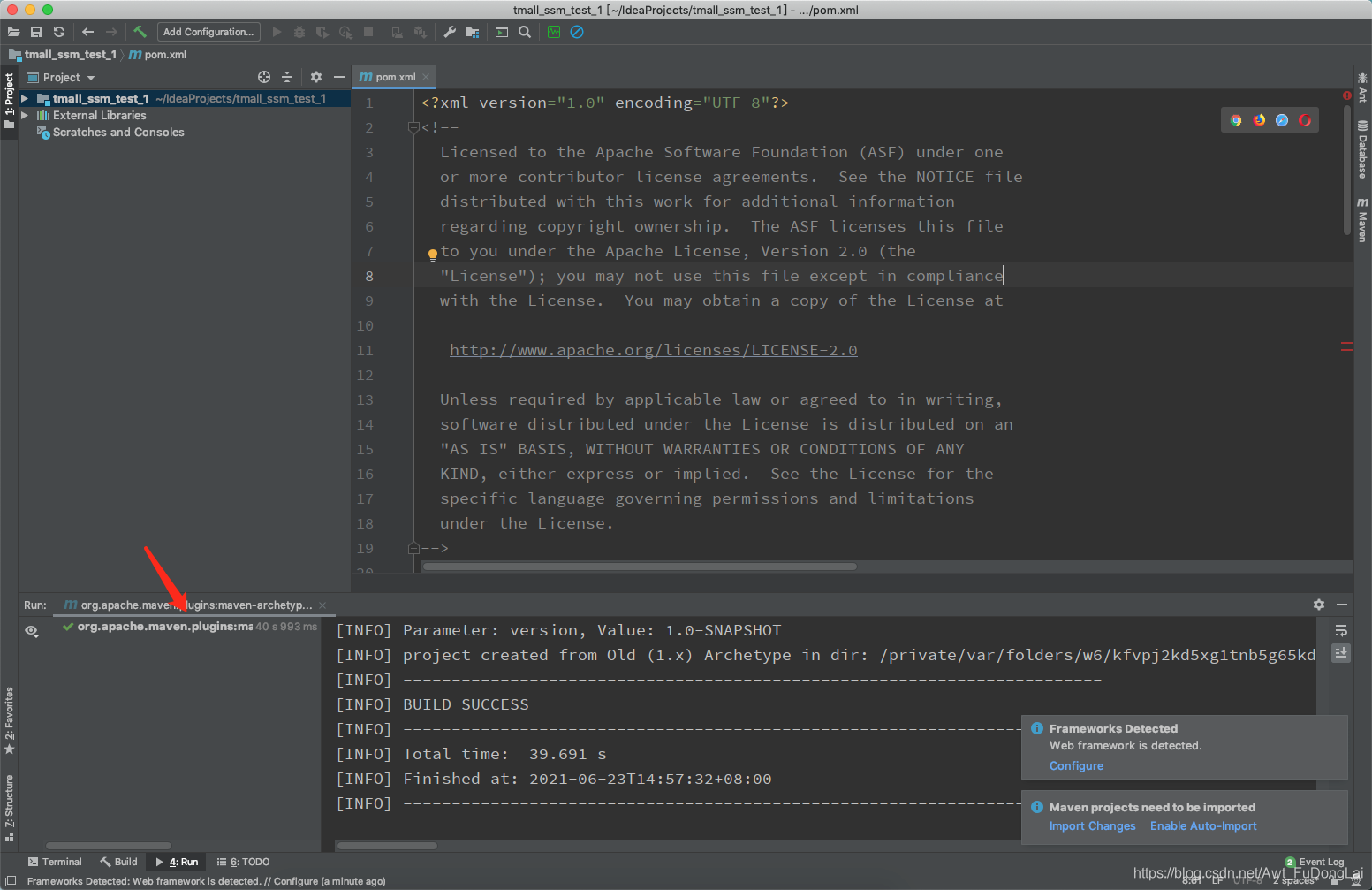
Task: Toggle soft-wrap in Run console
Action: point(1341,630)
